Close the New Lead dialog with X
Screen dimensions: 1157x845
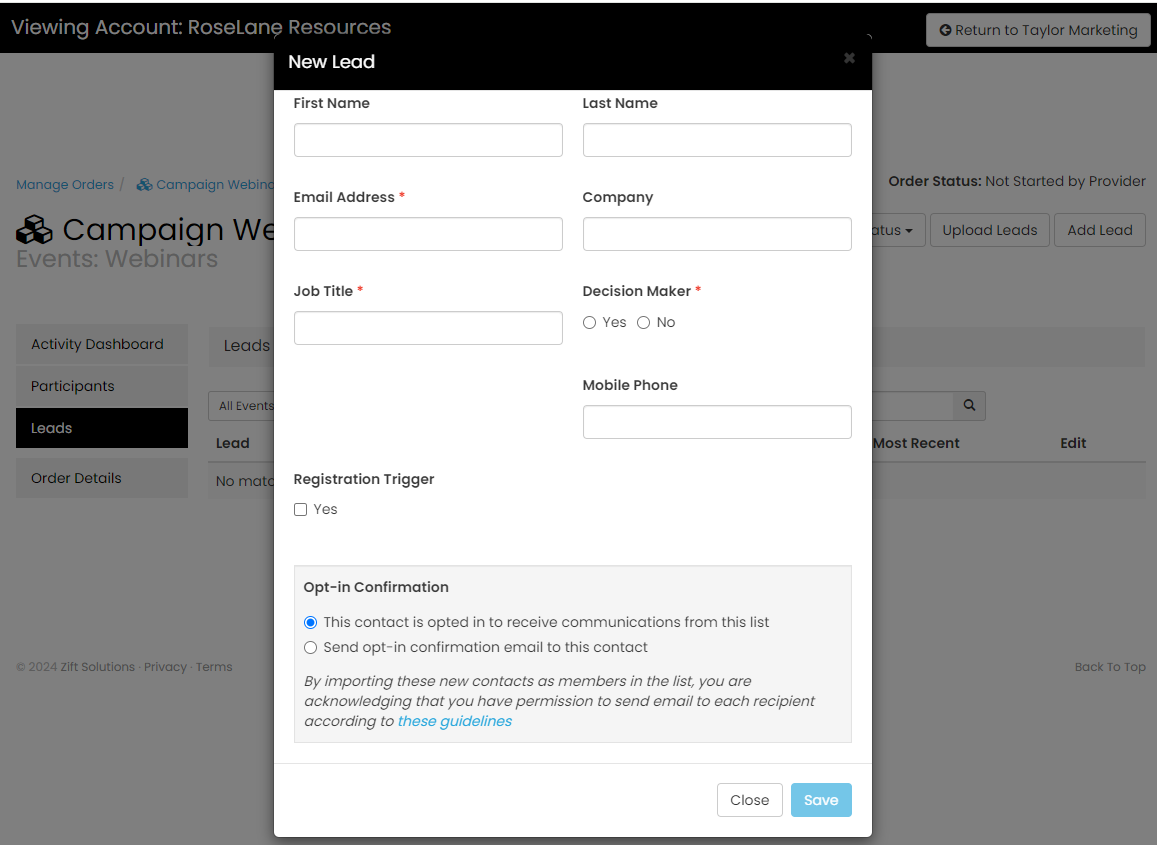(x=849, y=58)
